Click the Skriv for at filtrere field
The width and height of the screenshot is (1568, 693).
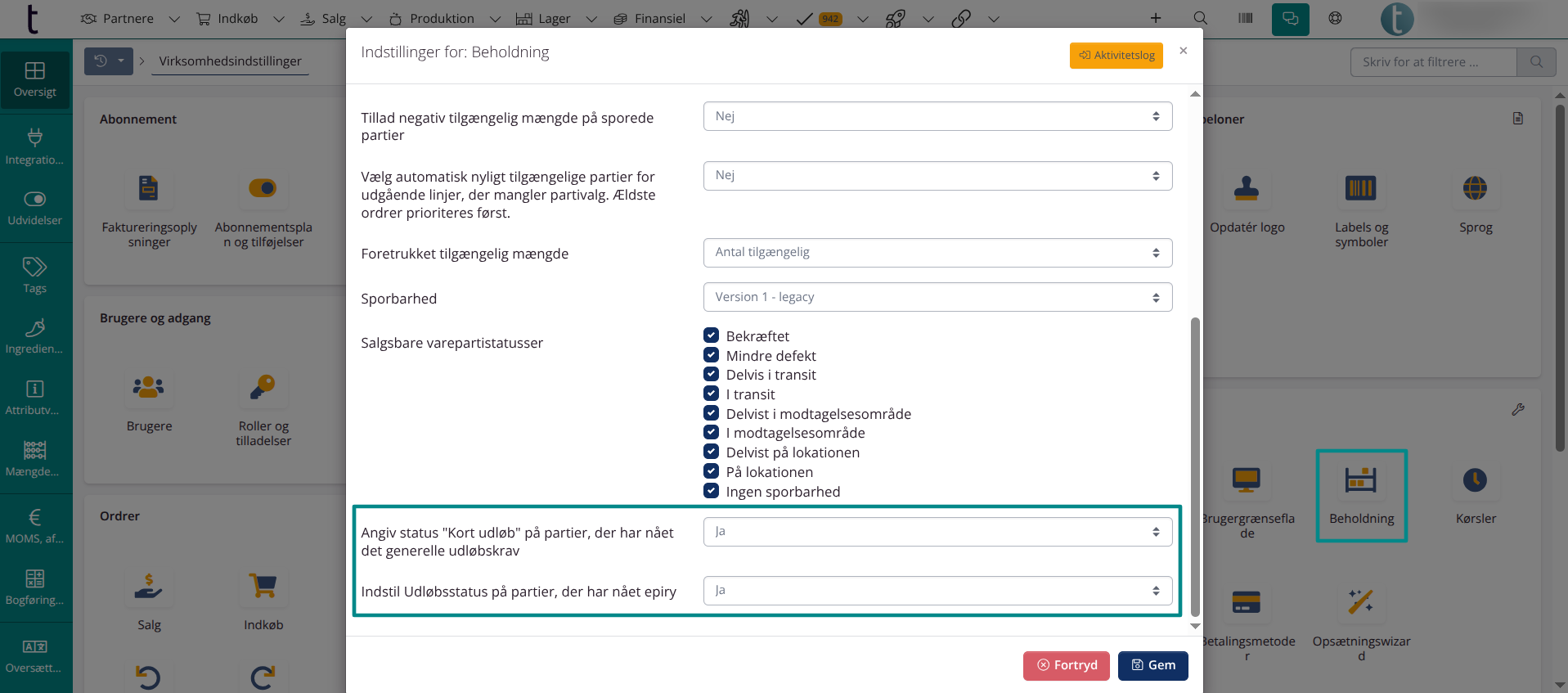coord(1433,62)
